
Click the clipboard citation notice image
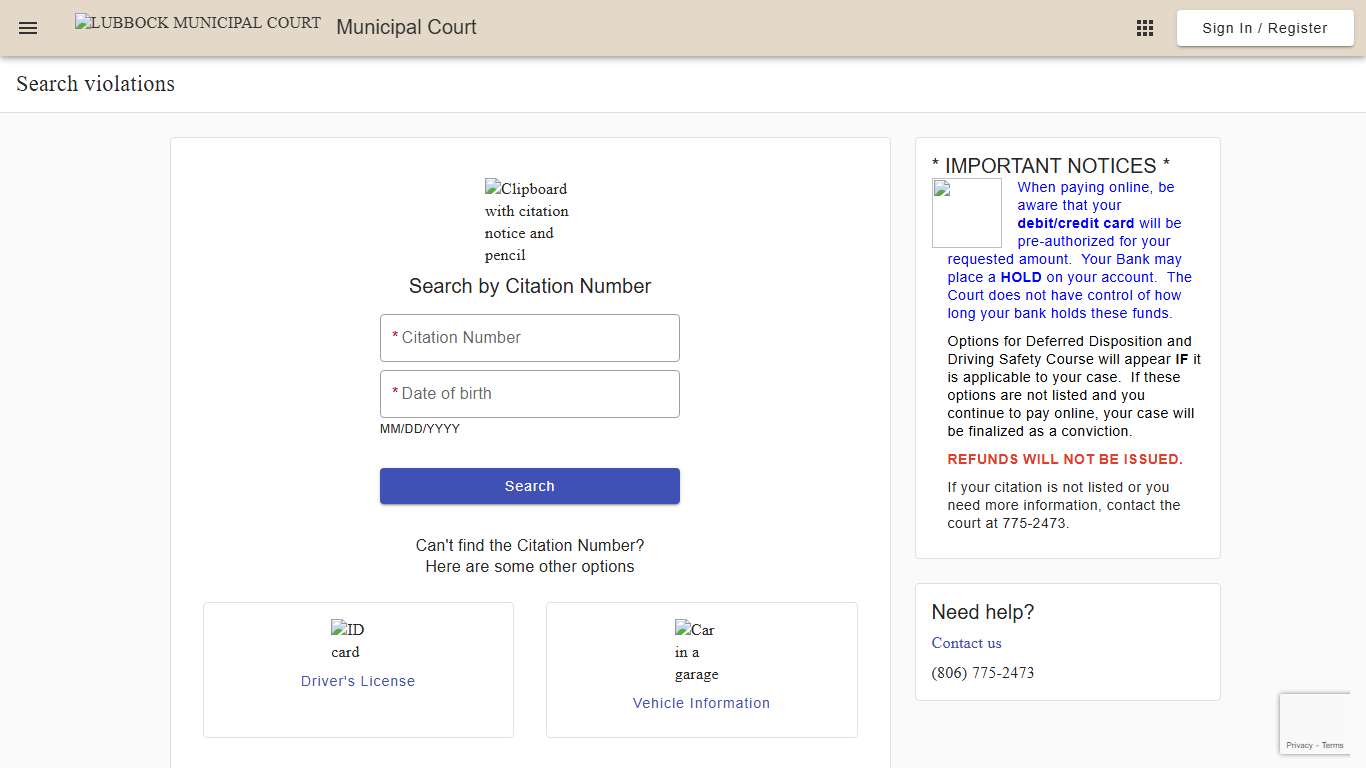pyautogui.click(x=527, y=220)
